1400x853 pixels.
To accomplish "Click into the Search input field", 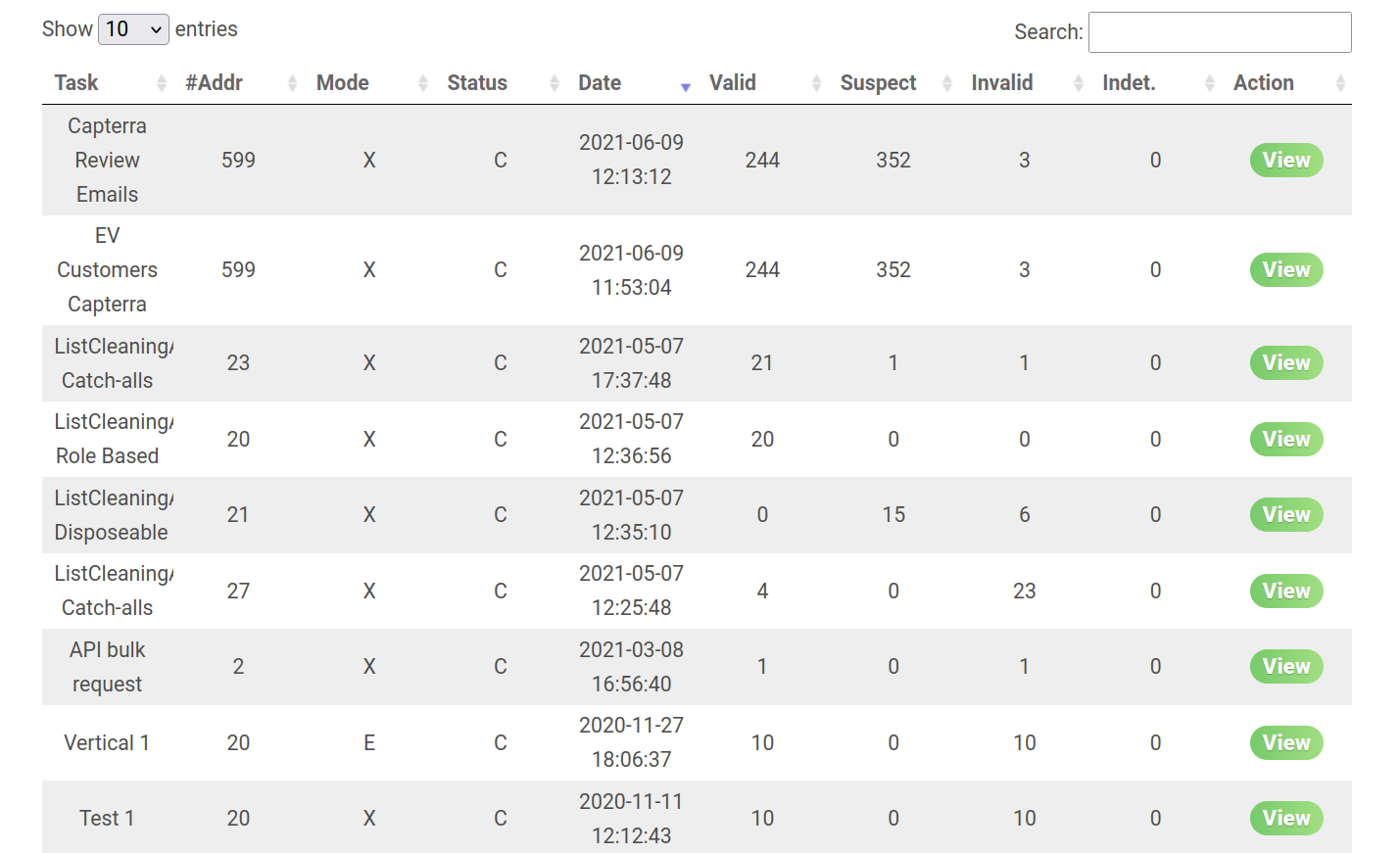I will pos(1220,32).
